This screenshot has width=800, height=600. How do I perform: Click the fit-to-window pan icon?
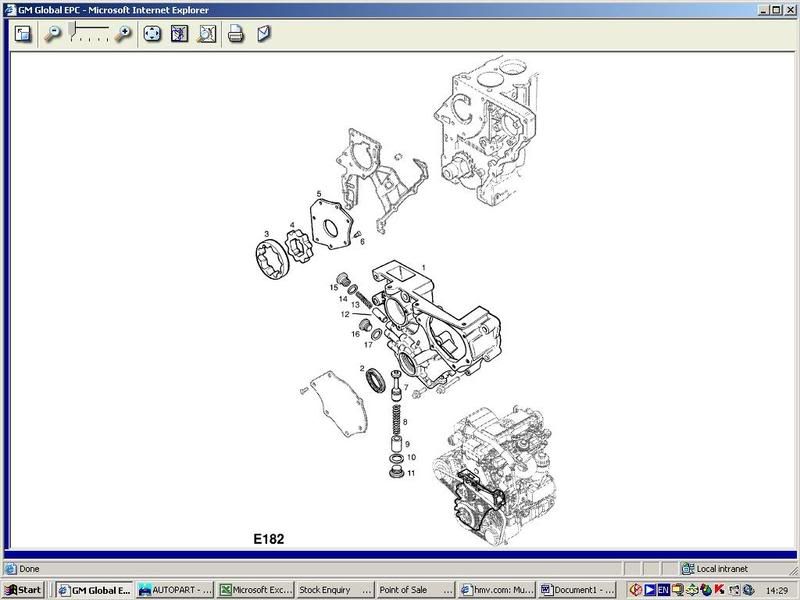pyautogui.click(x=152, y=34)
